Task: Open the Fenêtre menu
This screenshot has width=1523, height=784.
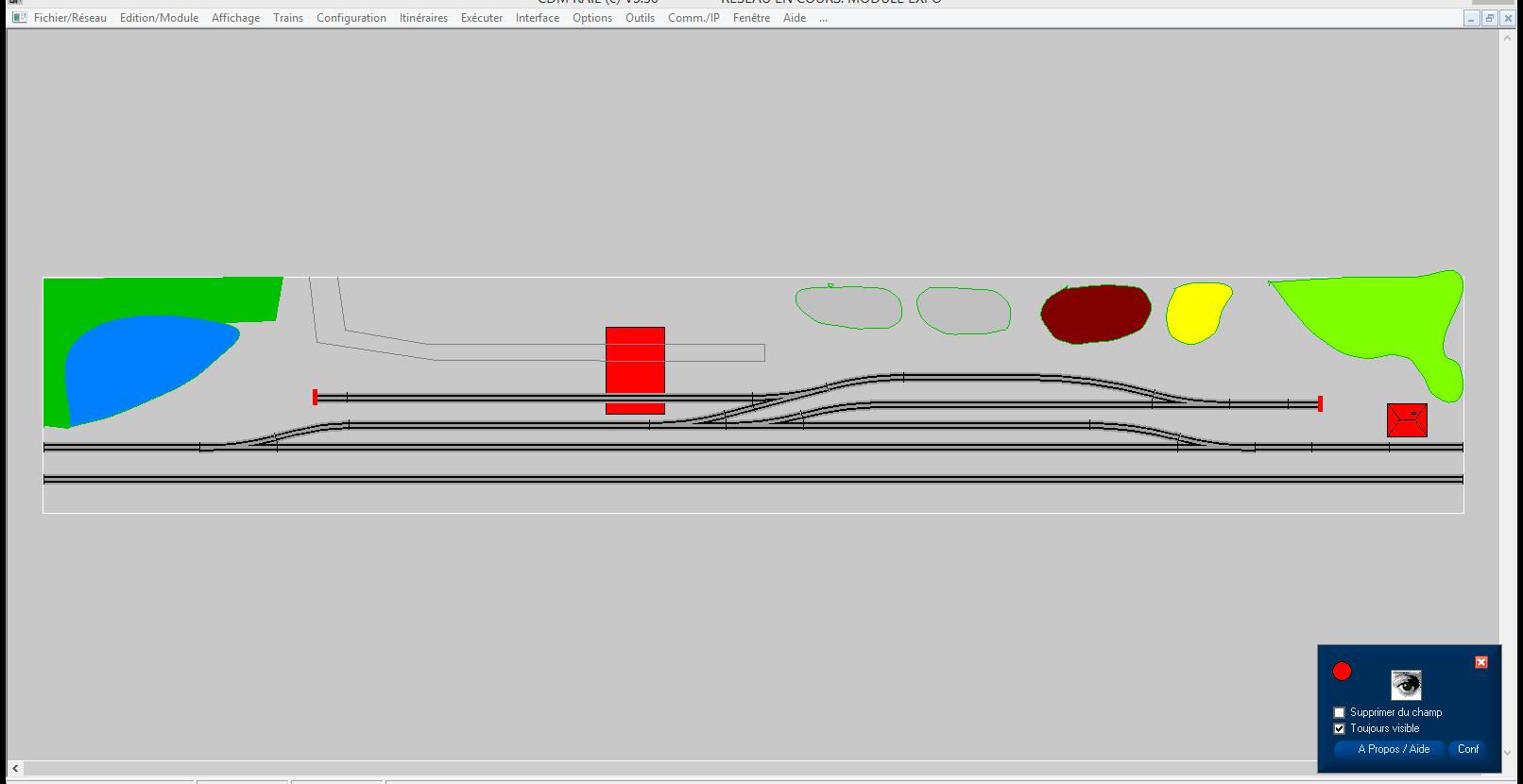Action: click(751, 18)
